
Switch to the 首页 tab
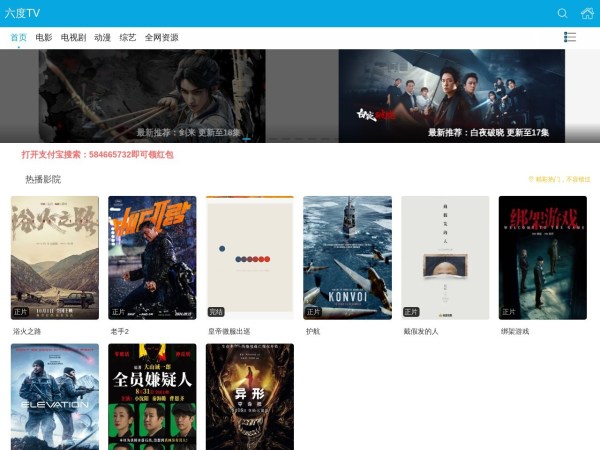19,38
